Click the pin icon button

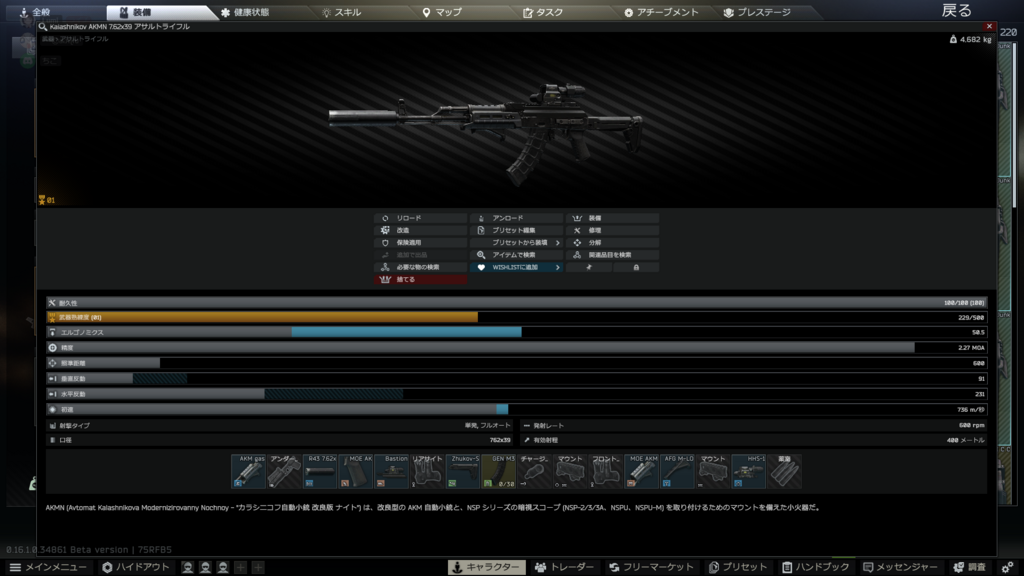589,267
